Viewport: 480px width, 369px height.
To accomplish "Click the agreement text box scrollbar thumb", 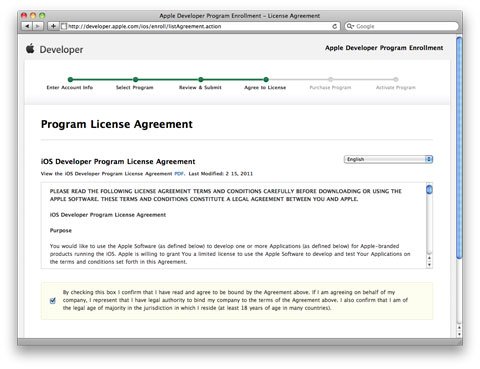I will 429,190.
